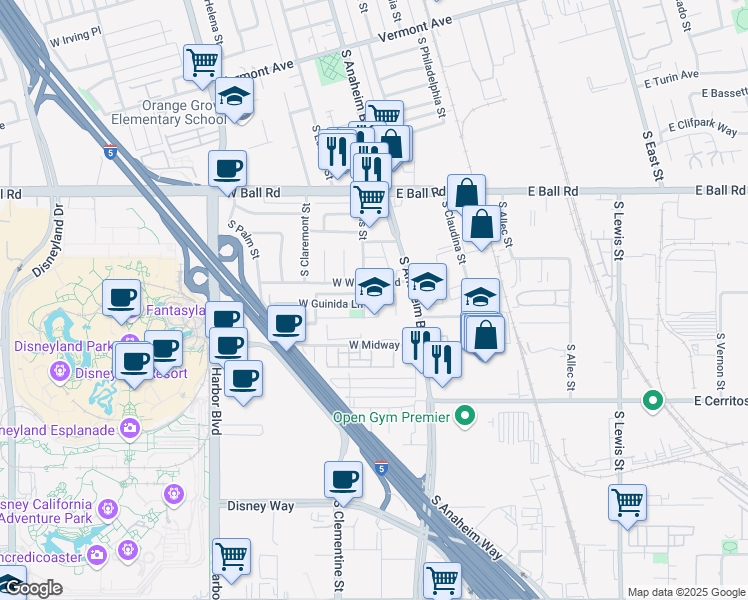Select the Incredicoaster label
748x600 pixels.
pyautogui.click(x=41, y=557)
